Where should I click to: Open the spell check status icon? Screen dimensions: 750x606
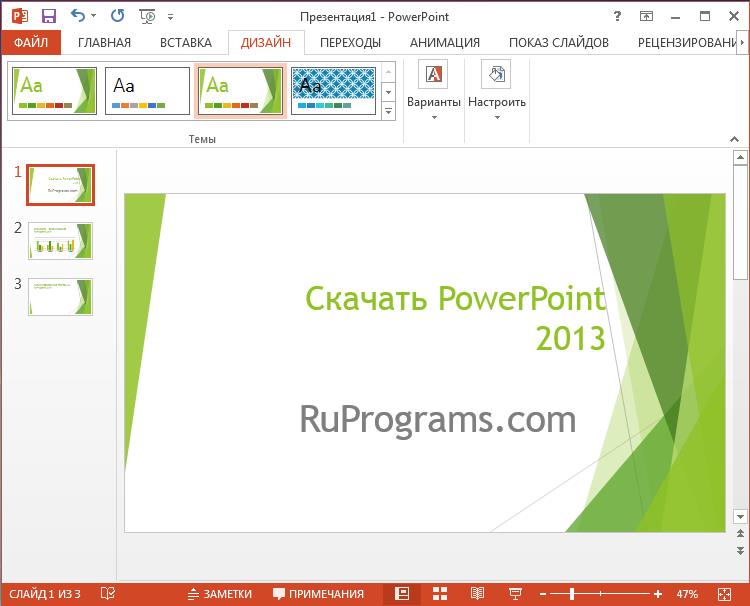point(108,594)
